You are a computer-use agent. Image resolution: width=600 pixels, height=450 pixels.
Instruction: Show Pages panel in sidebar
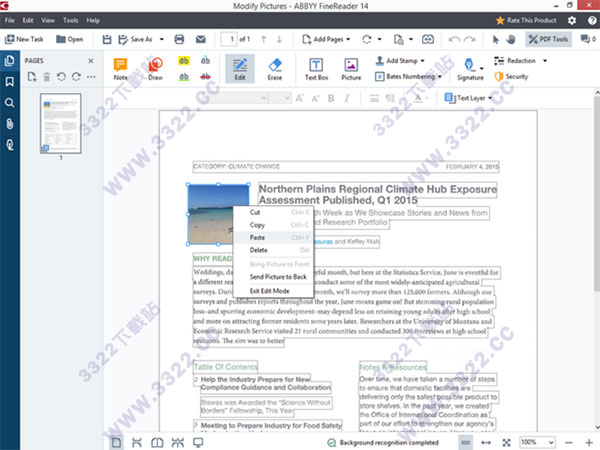tap(10, 61)
